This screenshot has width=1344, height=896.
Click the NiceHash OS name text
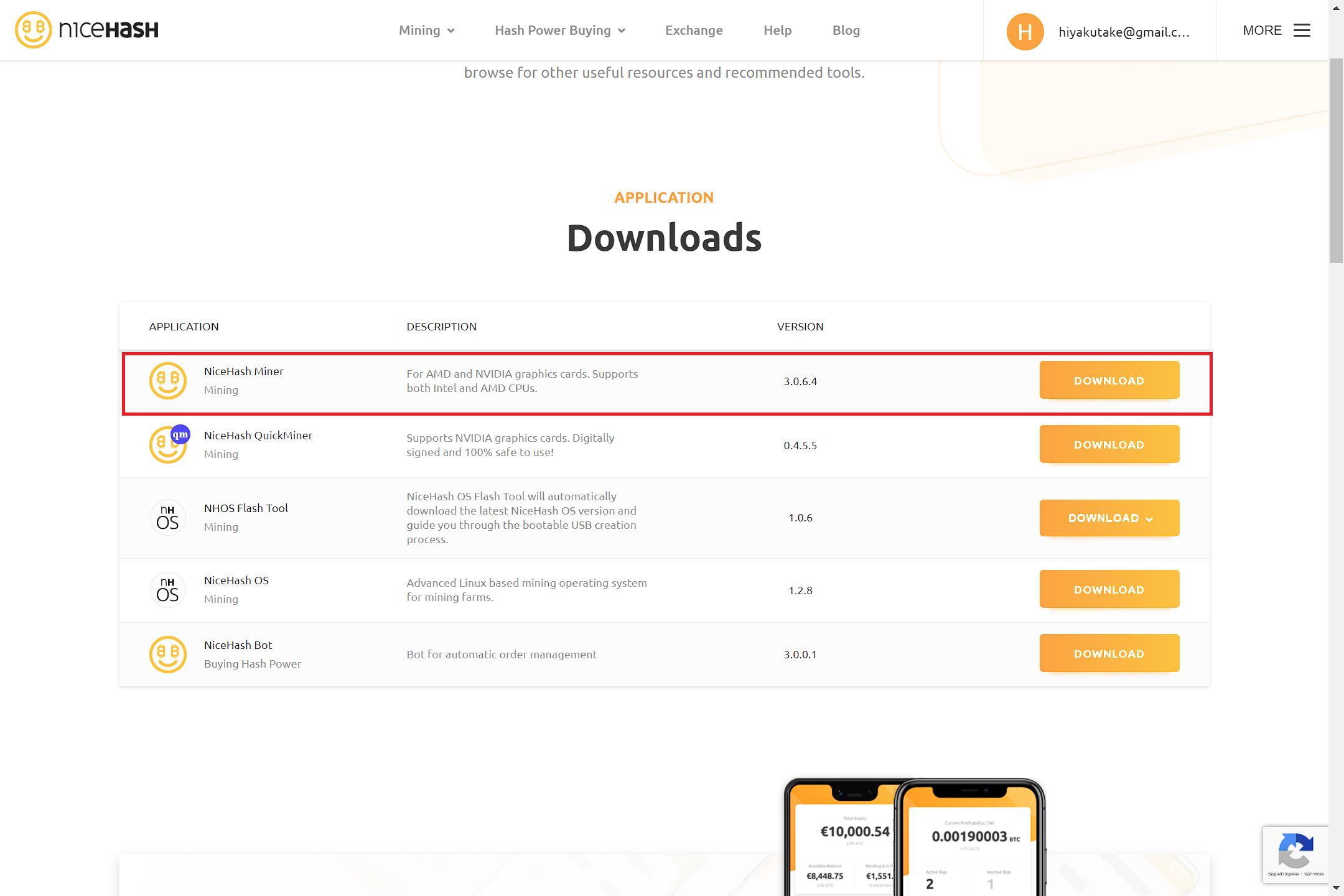pyautogui.click(x=236, y=581)
